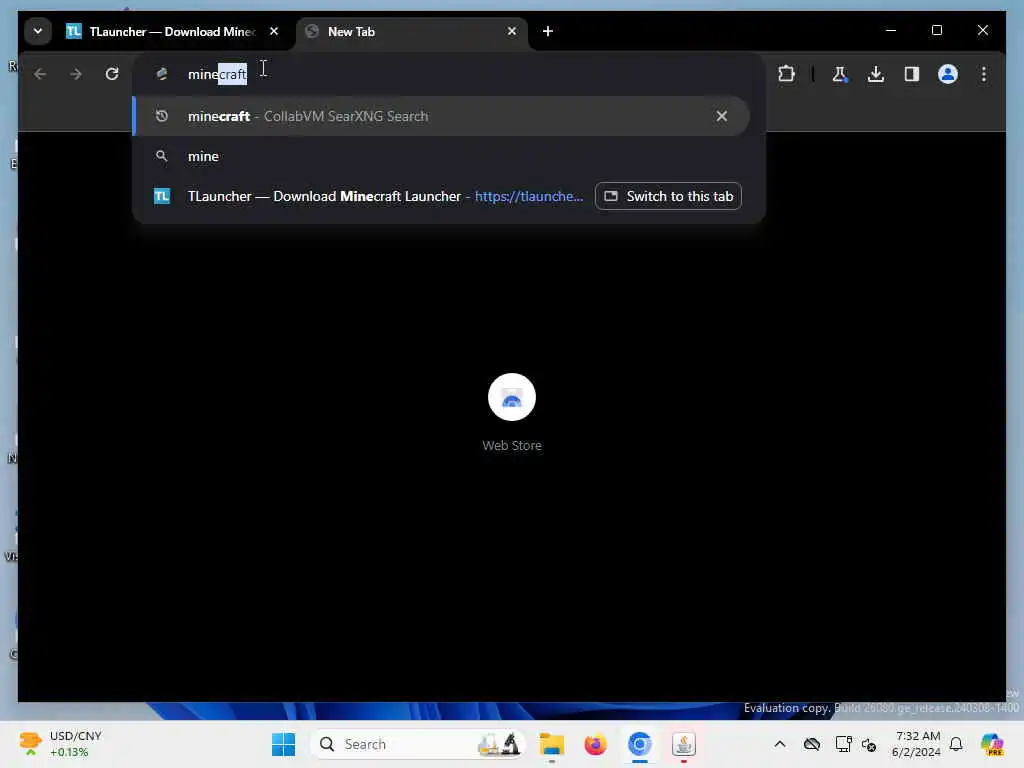Switch to the TLauncher Download Minecraft tab

[173, 31]
